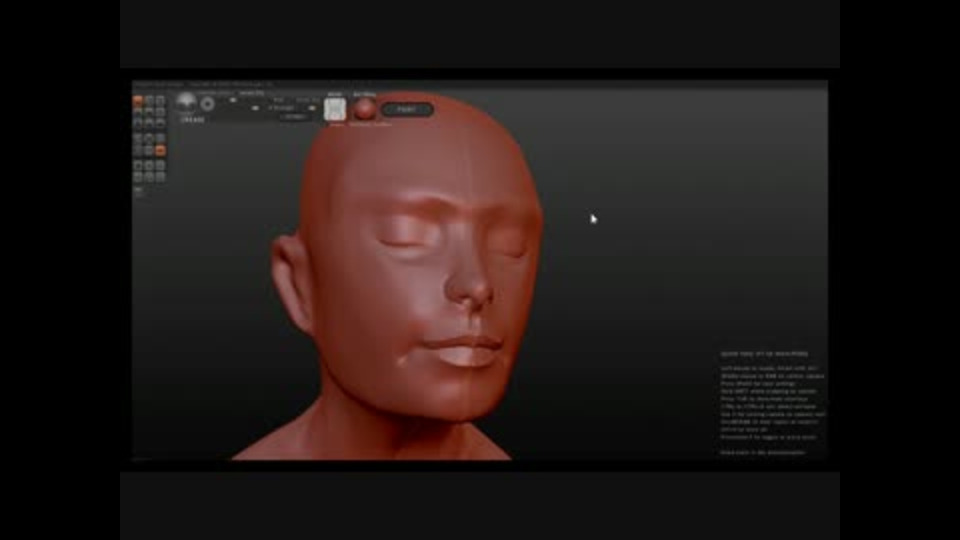Select the Draw brush tool
Screen dimensions: 960x540
138,112
